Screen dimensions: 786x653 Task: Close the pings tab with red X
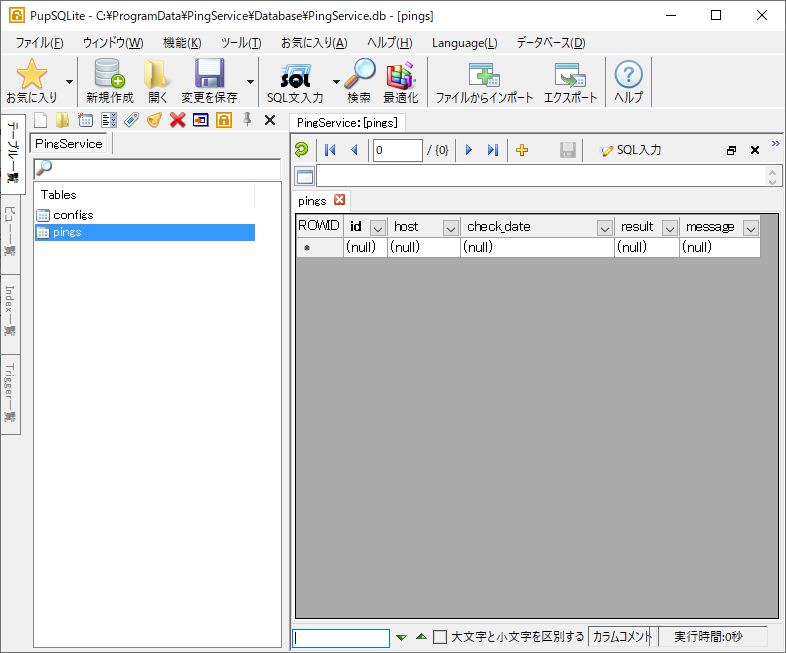click(x=339, y=200)
